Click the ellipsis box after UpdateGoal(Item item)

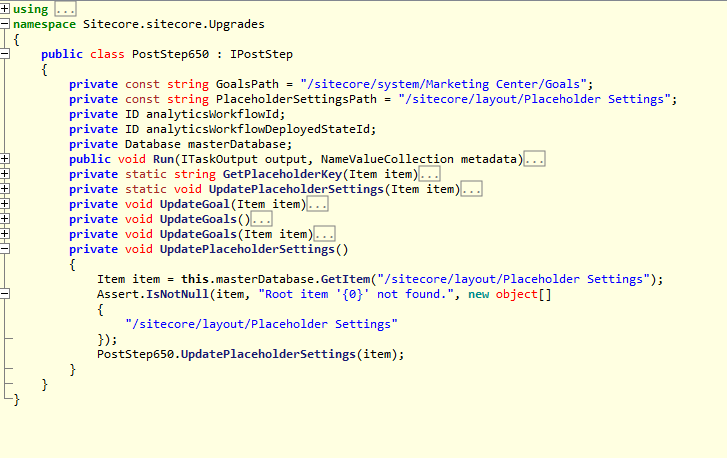[317, 204]
